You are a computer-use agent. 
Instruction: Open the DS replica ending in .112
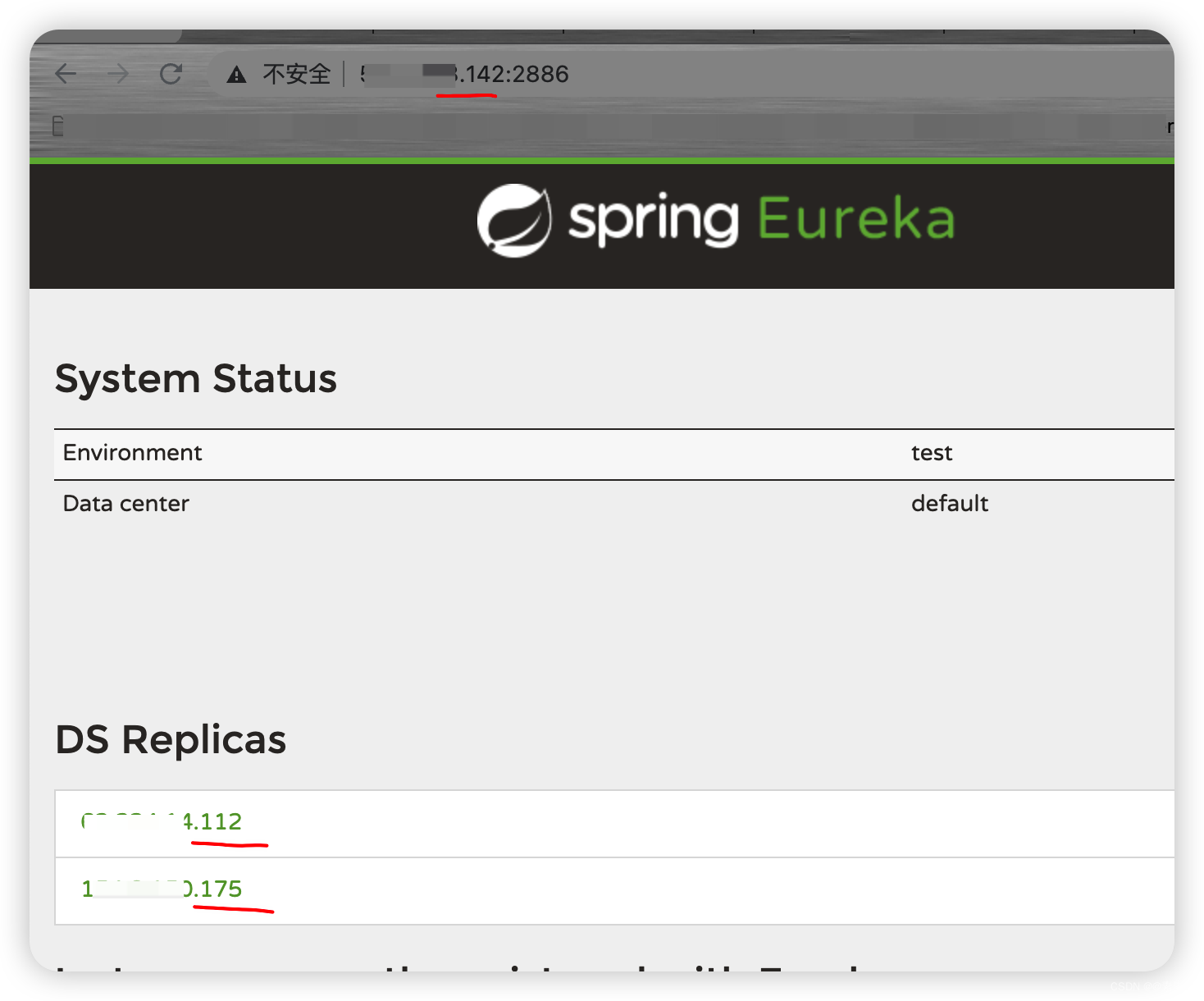point(162,821)
